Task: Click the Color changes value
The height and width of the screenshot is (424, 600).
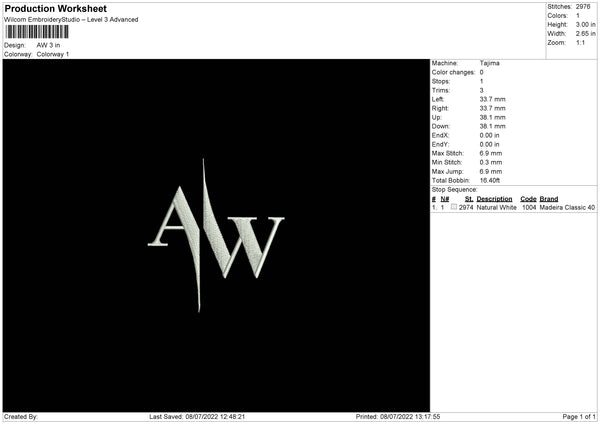Action: tap(481, 72)
